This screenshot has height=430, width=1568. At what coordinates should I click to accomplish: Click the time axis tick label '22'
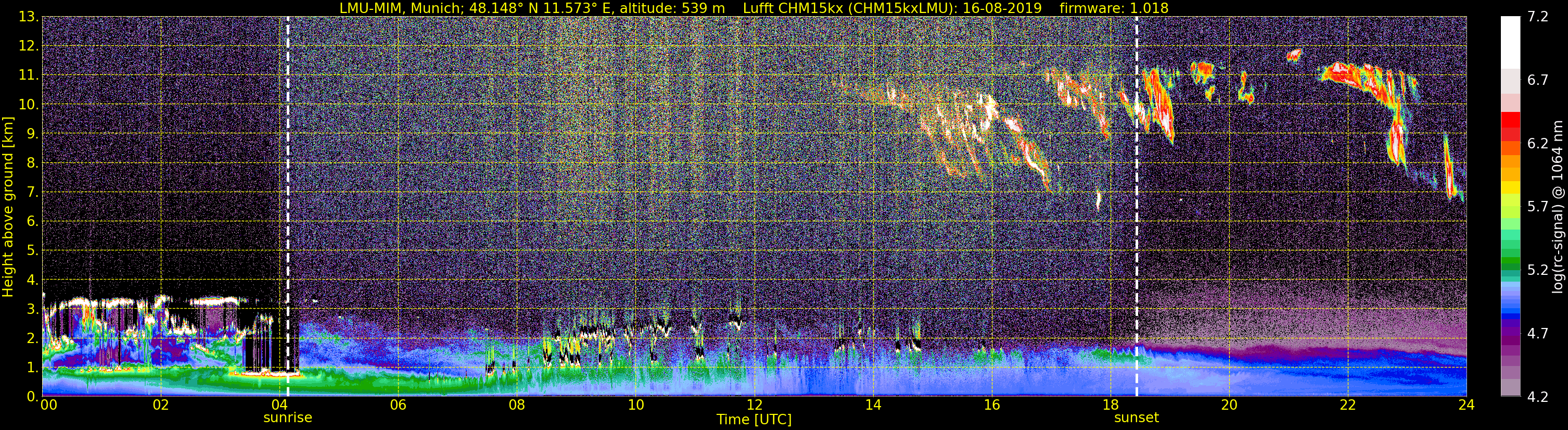1348,405
